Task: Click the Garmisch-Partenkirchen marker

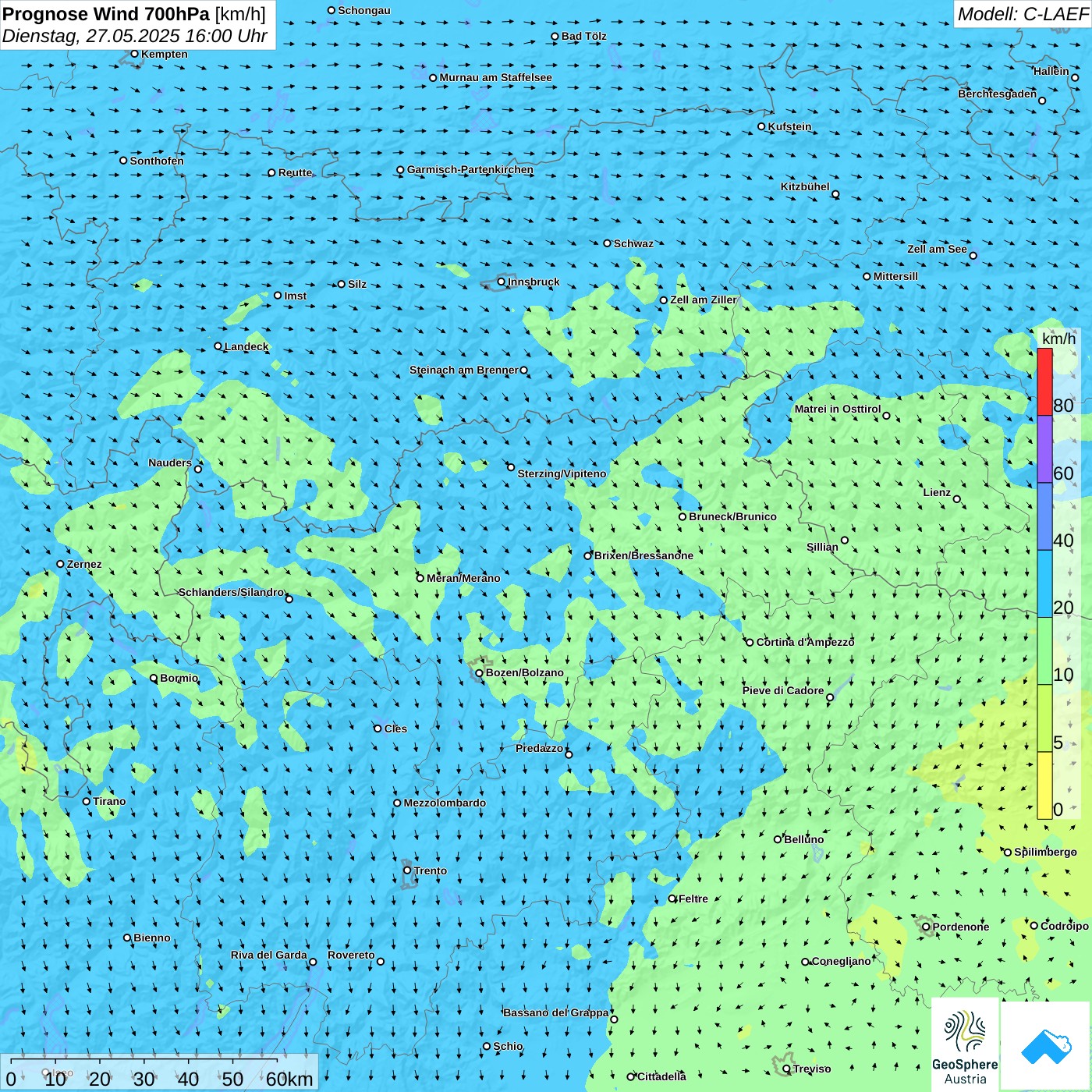Action: coord(400,169)
